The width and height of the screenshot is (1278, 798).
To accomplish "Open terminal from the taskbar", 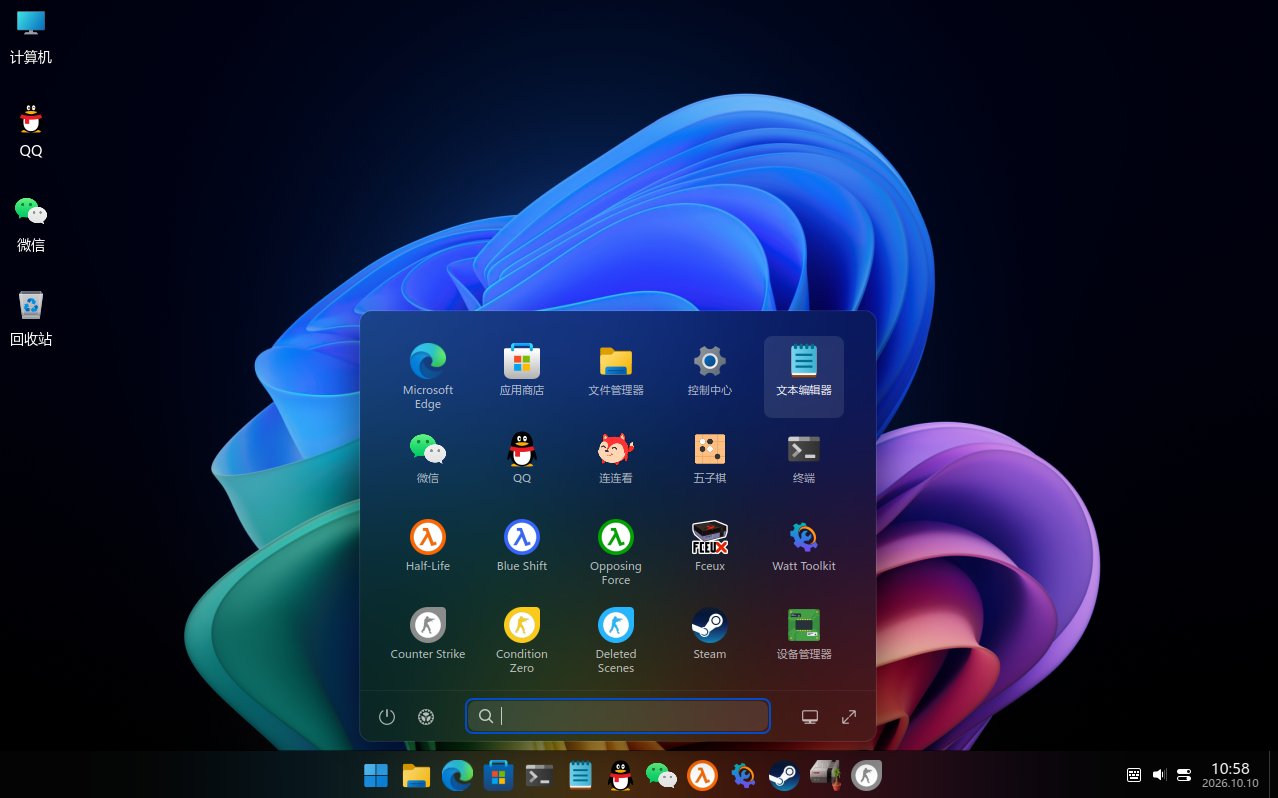I will (x=539, y=775).
